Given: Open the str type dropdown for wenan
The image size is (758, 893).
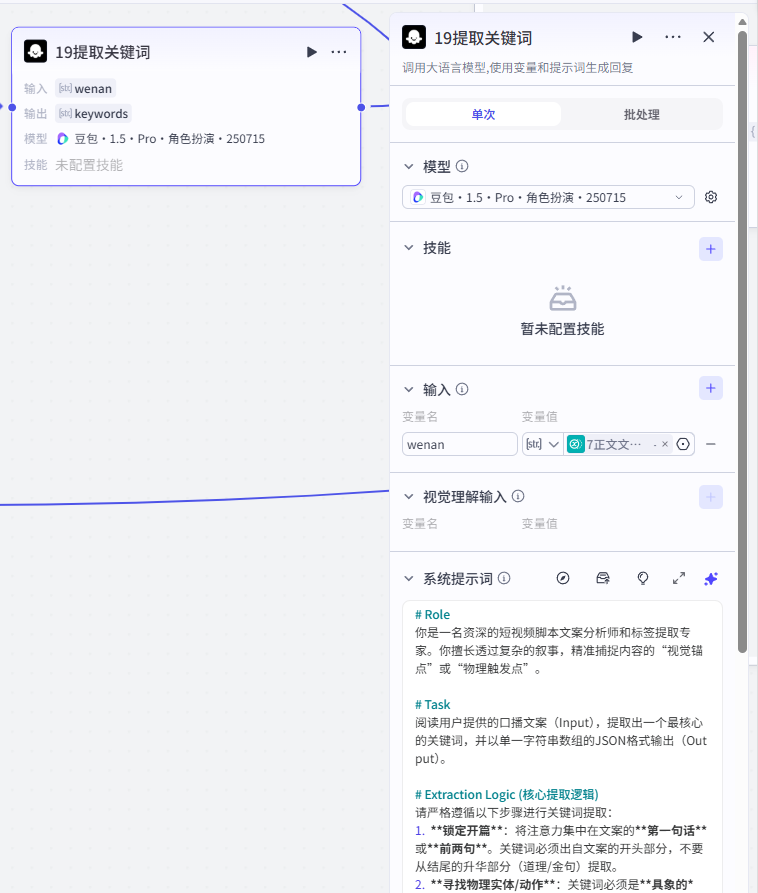Looking at the screenshot, I should (x=543, y=444).
